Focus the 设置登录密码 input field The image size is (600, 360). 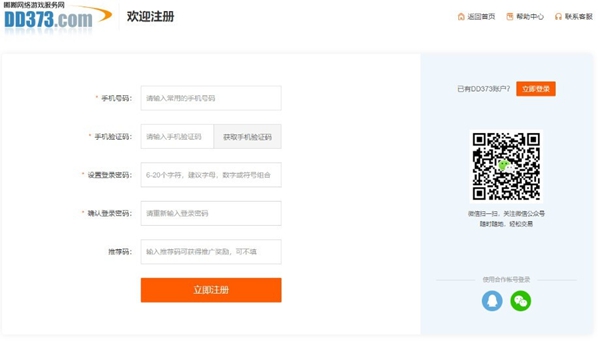(211, 175)
